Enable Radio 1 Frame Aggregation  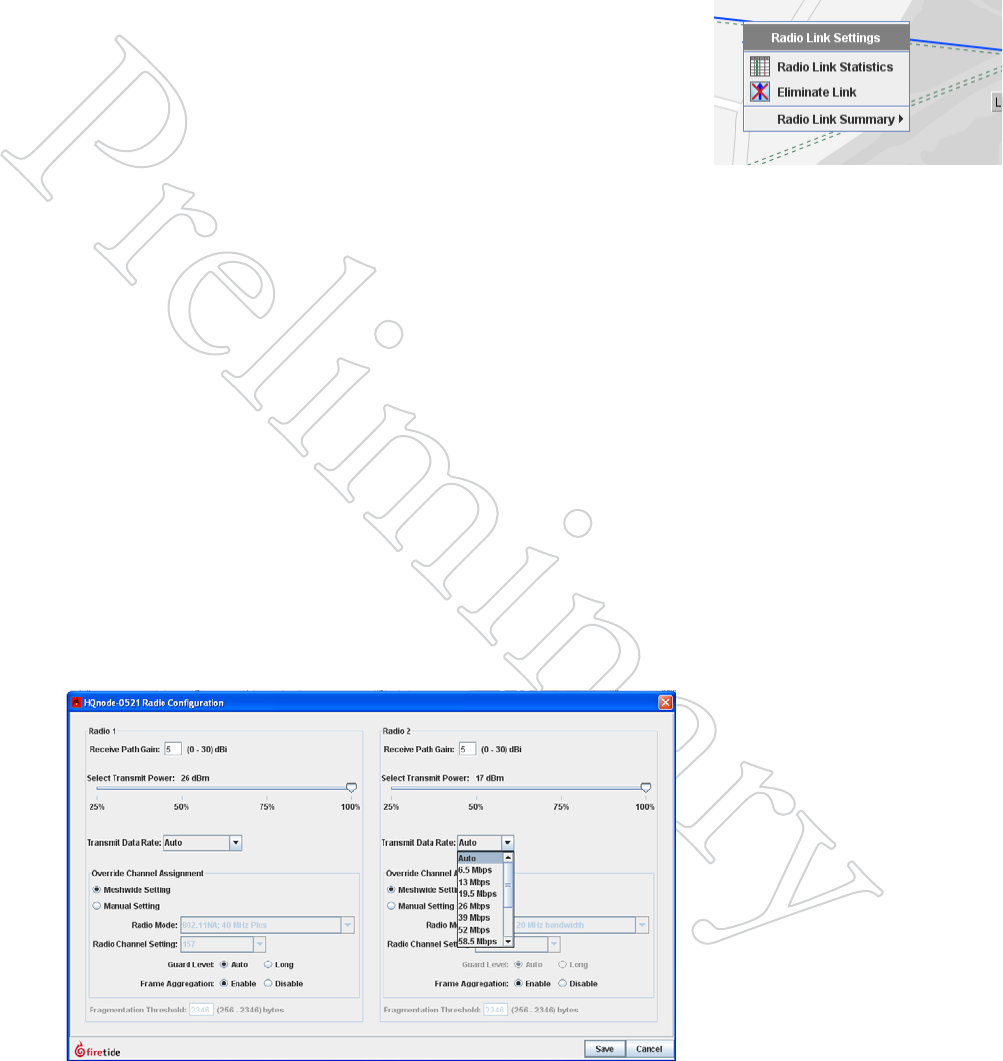224,984
